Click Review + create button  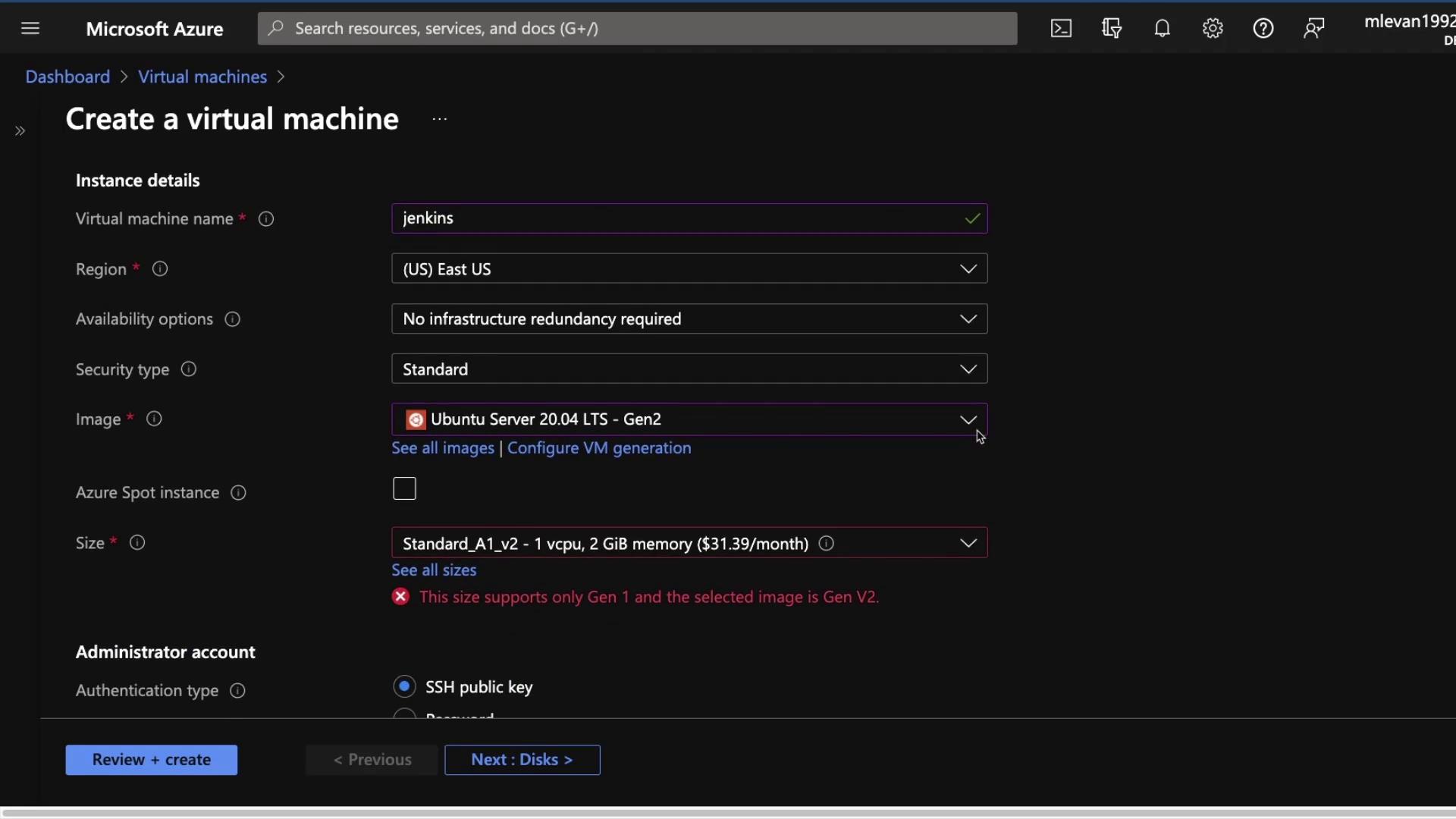tap(151, 760)
